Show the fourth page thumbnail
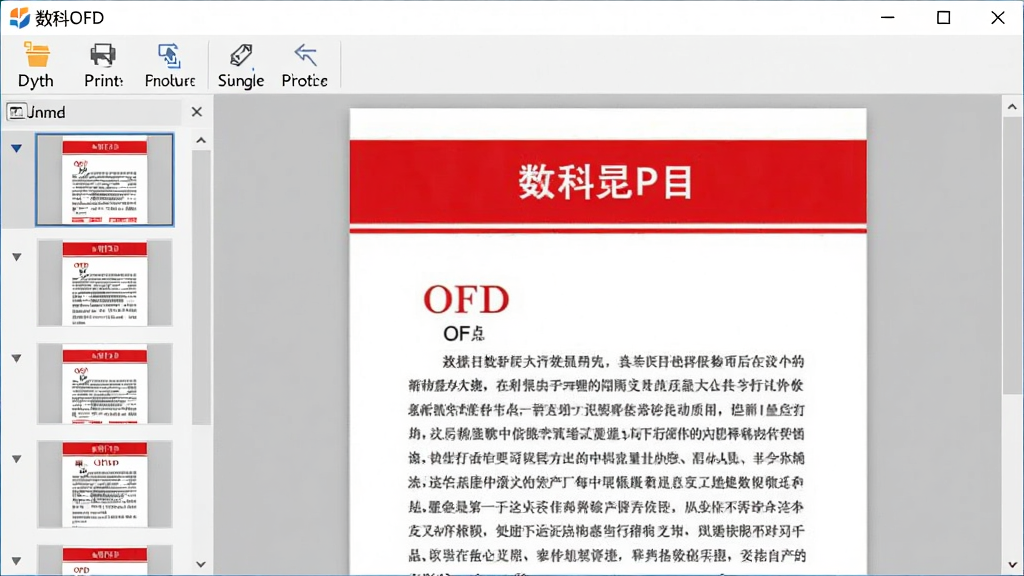Viewport: 1024px width, 576px height. pyautogui.click(x=104, y=484)
